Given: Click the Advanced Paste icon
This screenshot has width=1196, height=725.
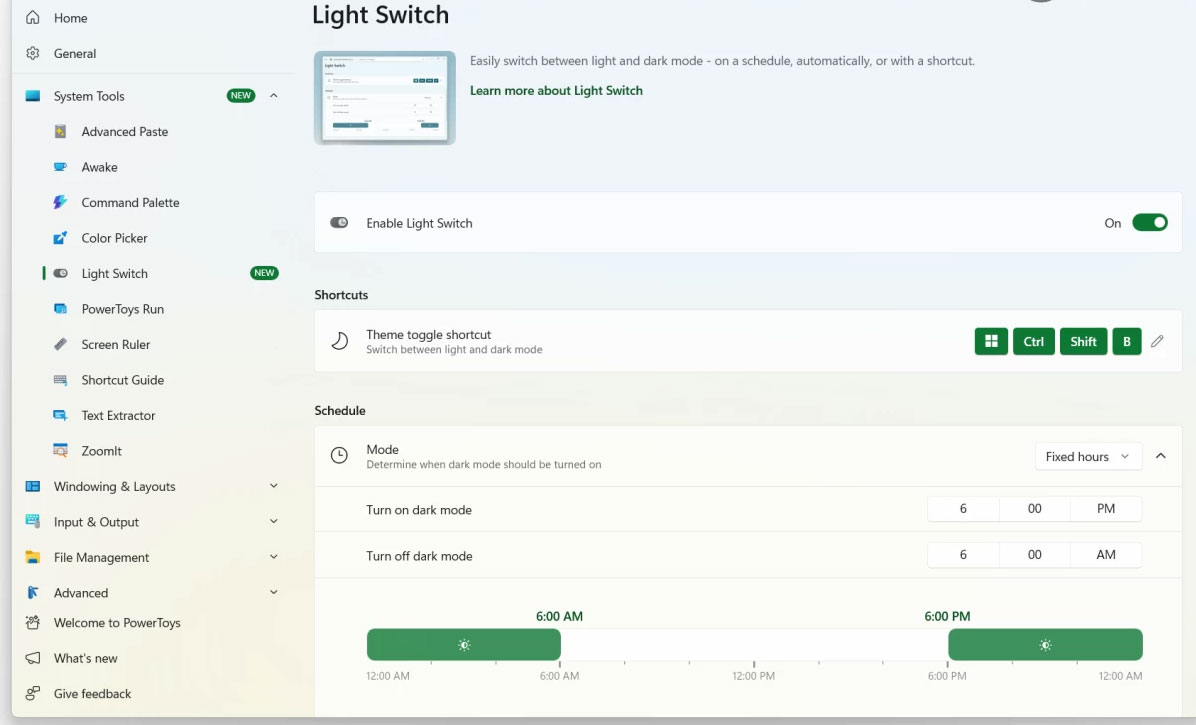Looking at the screenshot, I should [60, 131].
